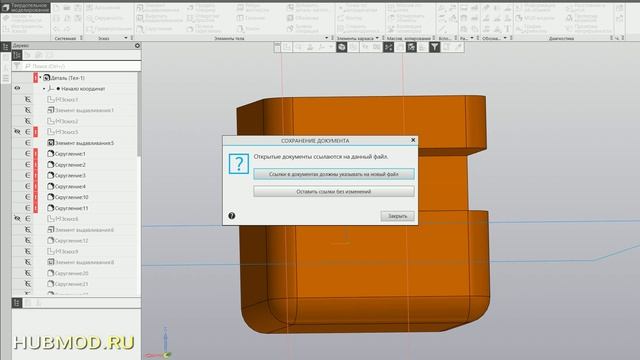Toggle hidden eye icon on Эскиз:5 row
The height and width of the screenshot is (360, 640).
pos(17,132)
